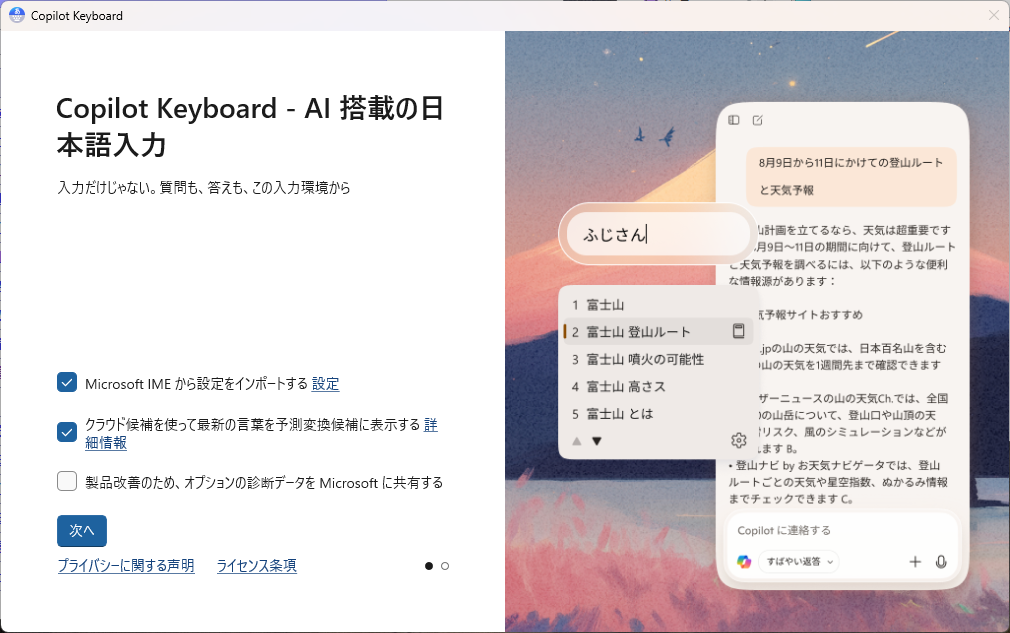Click the colorful Copilot logo in chat box

pyautogui.click(x=743, y=561)
